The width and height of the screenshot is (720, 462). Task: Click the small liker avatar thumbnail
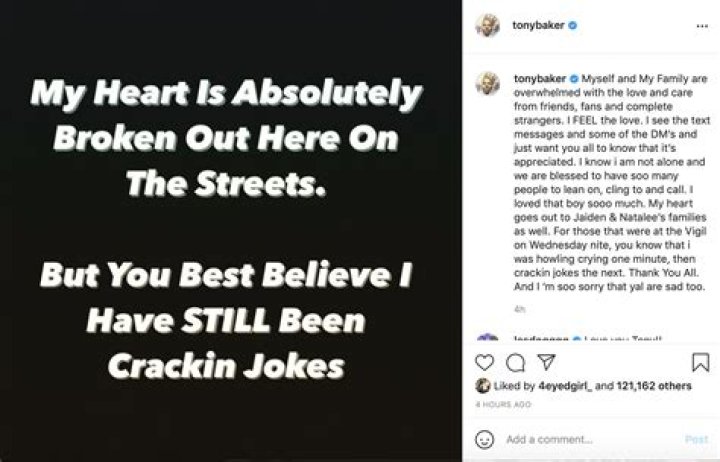pos(483,386)
